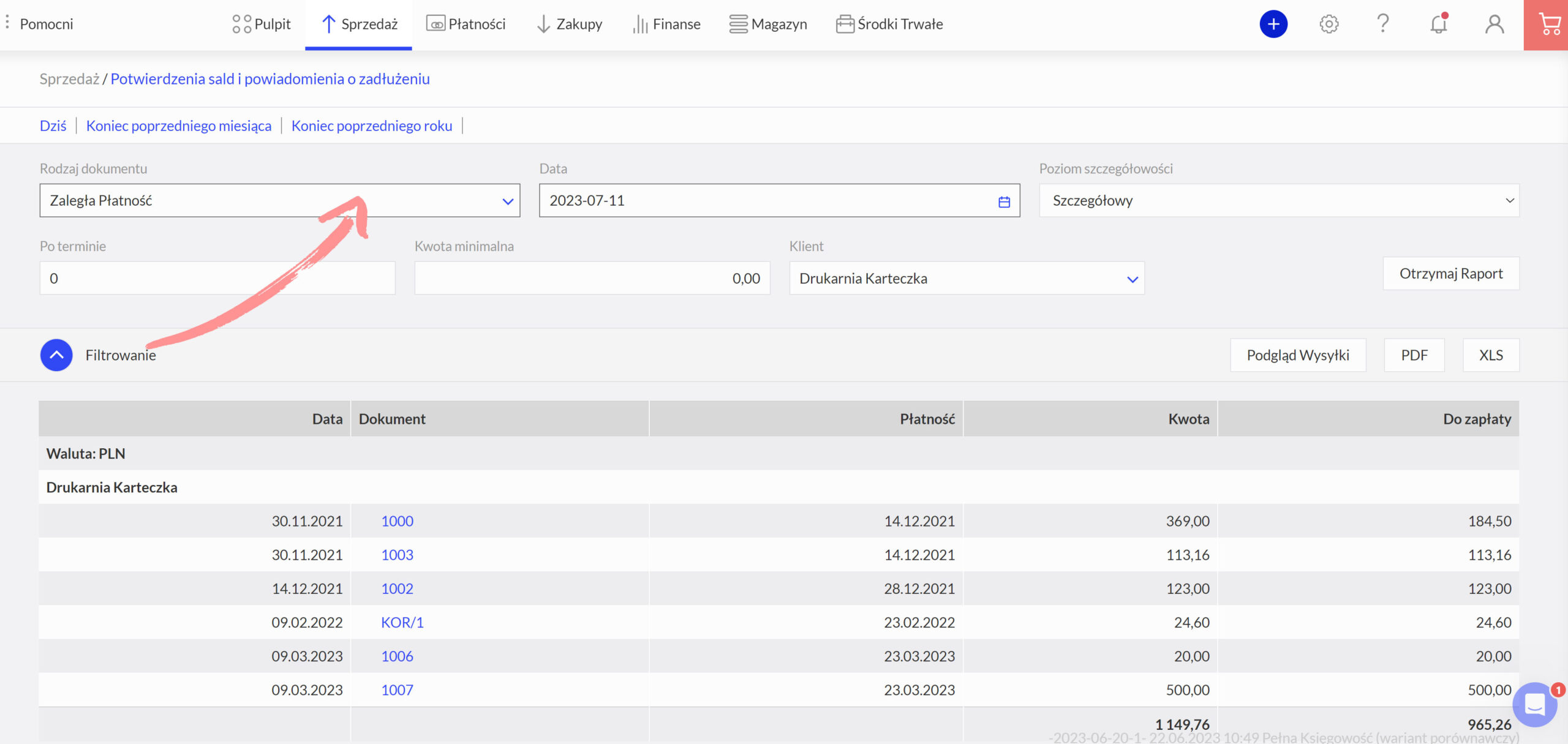1568x744 pixels.
Task: Export report as PDF
Action: (1414, 355)
